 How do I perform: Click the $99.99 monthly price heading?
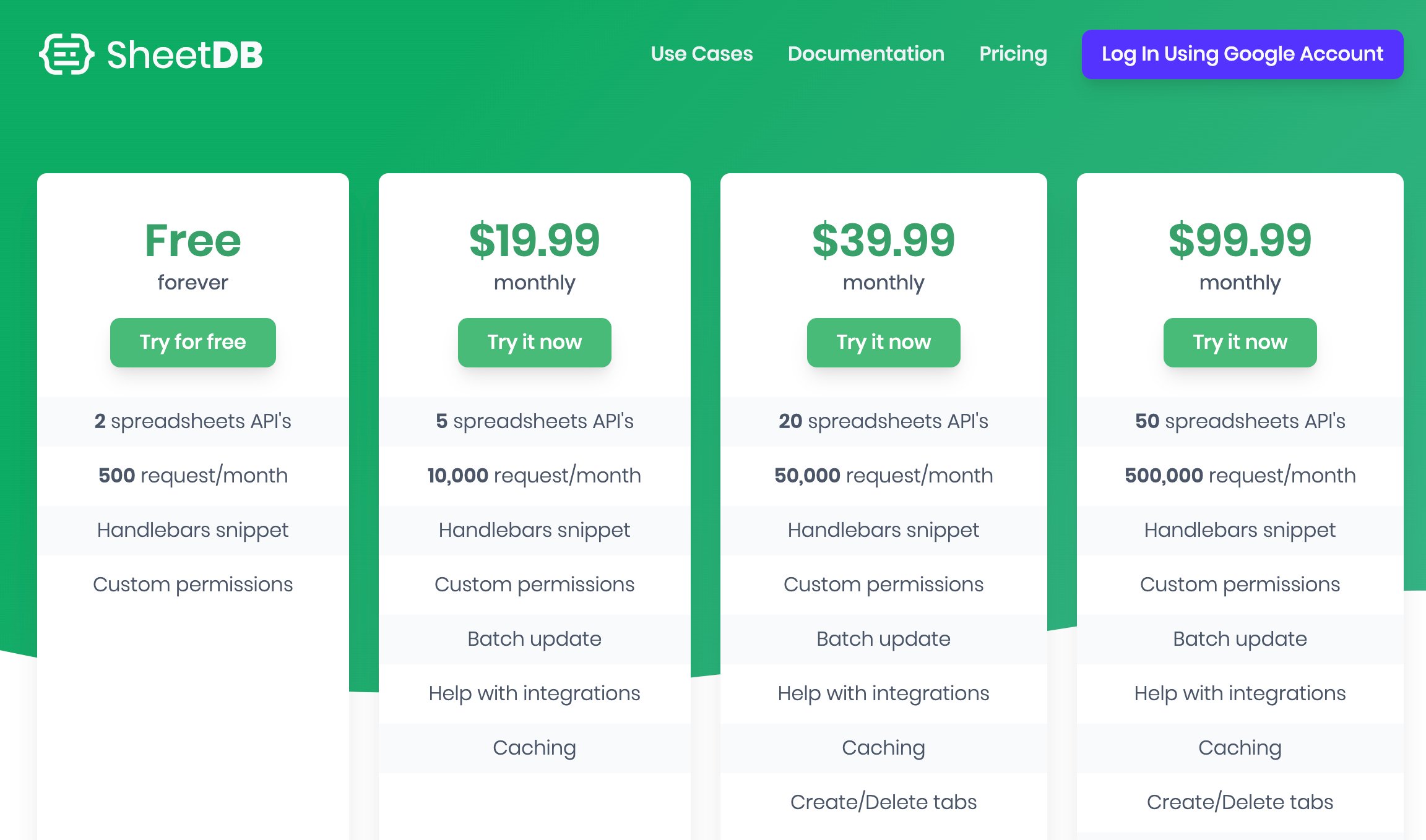coord(1240,241)
